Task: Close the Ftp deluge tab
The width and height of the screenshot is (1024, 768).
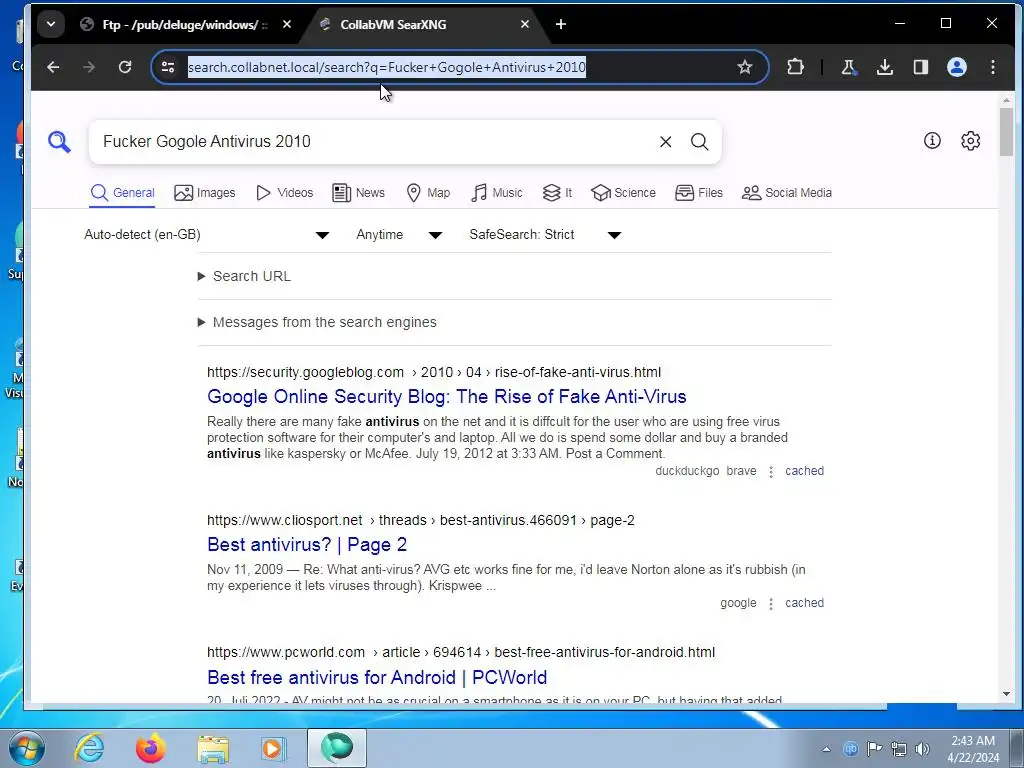Action: pyautogui.click(x=287, y=24)
